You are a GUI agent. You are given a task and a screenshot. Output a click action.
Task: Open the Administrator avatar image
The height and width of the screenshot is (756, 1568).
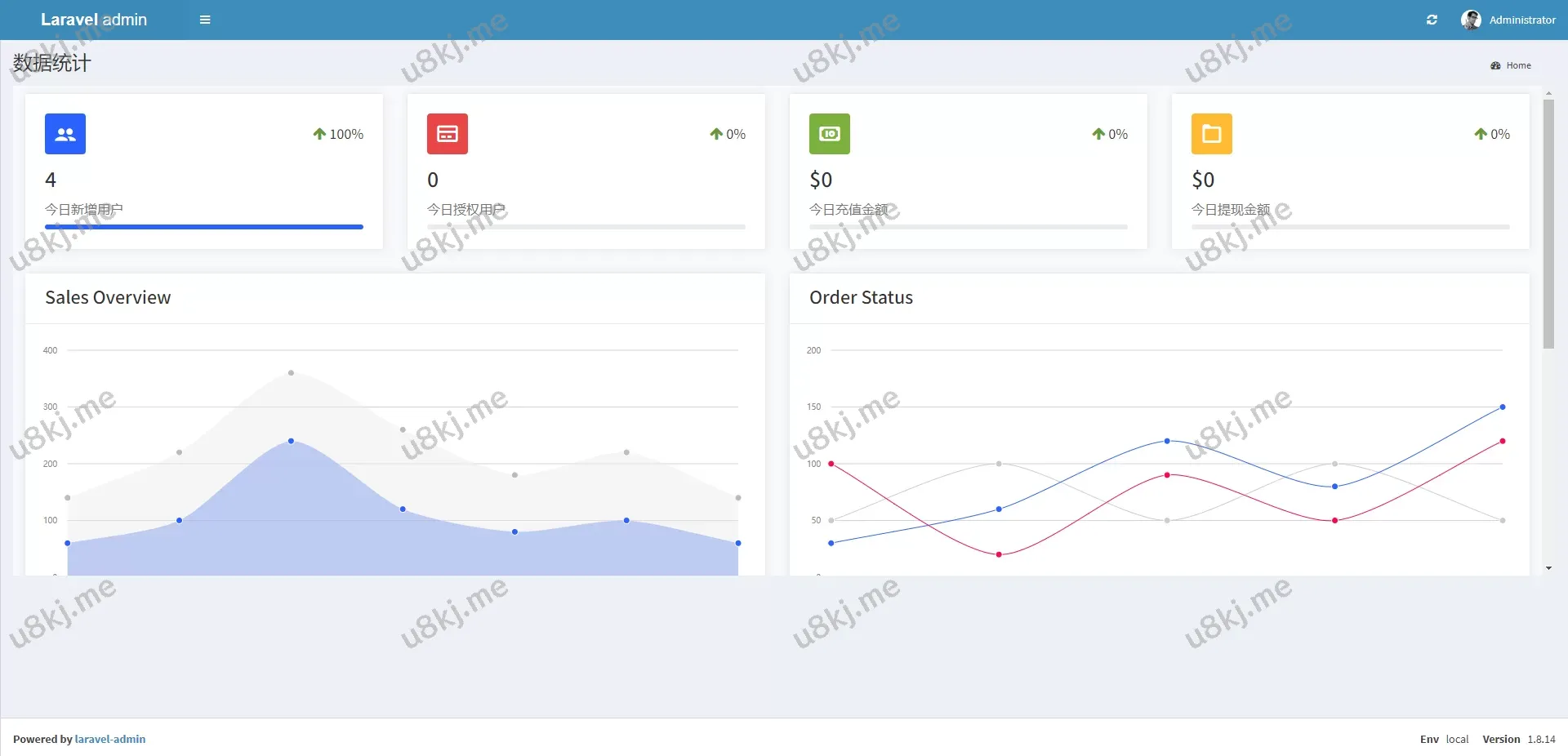click(1471, 20)
